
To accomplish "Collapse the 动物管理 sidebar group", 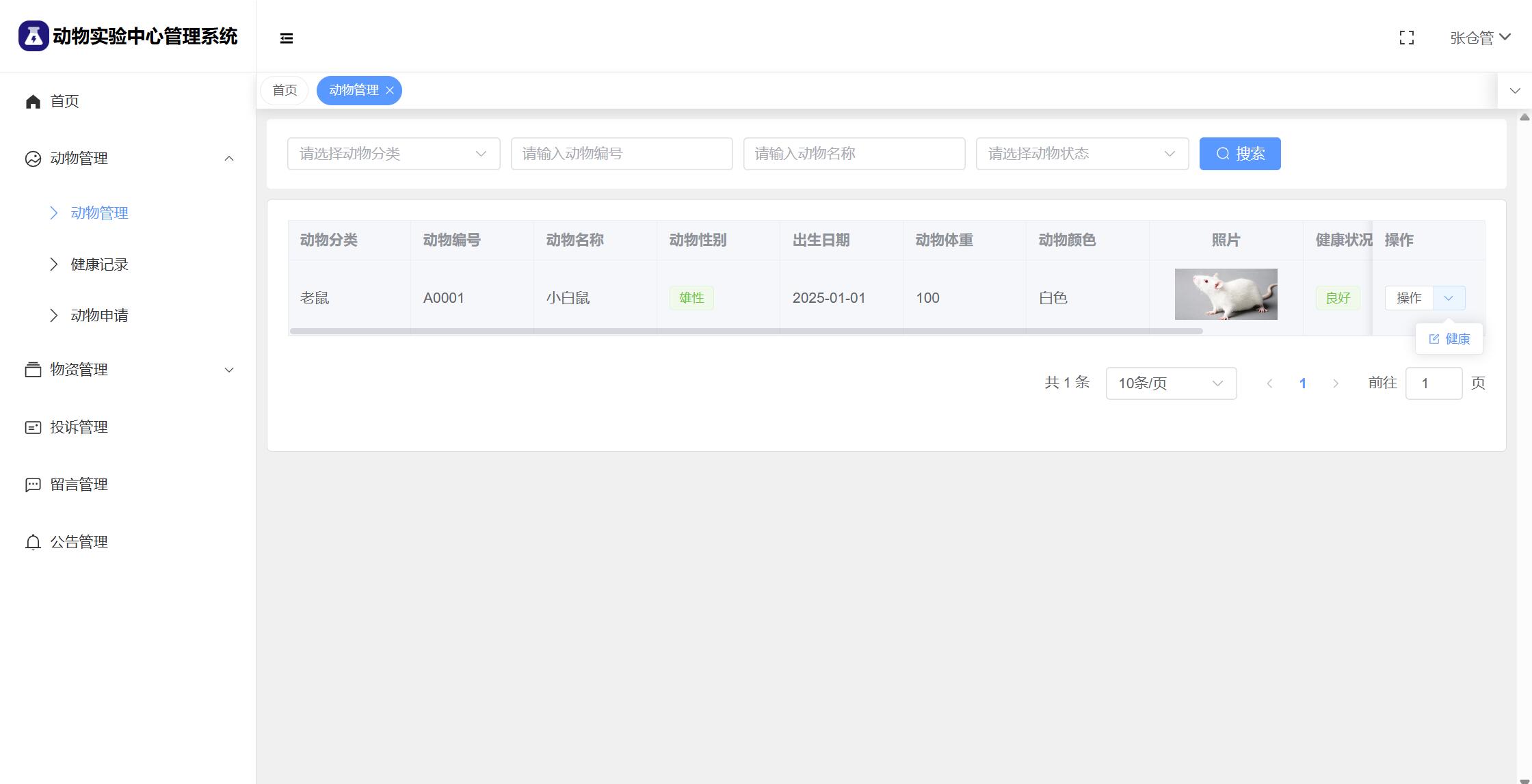I will pyautogui.click(x=229, y=159).
